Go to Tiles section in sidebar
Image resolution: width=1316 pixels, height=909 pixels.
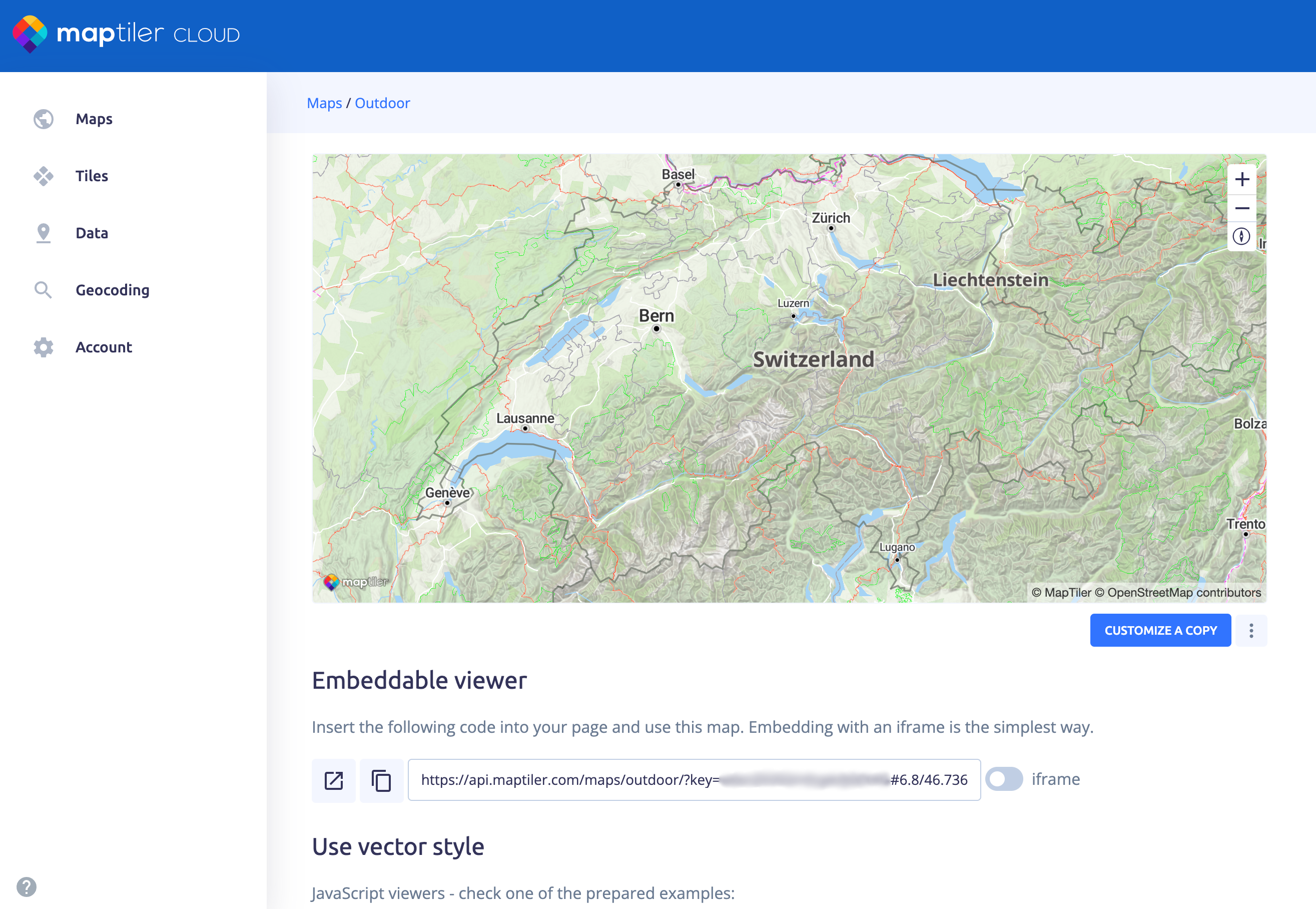[x=92, y=176]
